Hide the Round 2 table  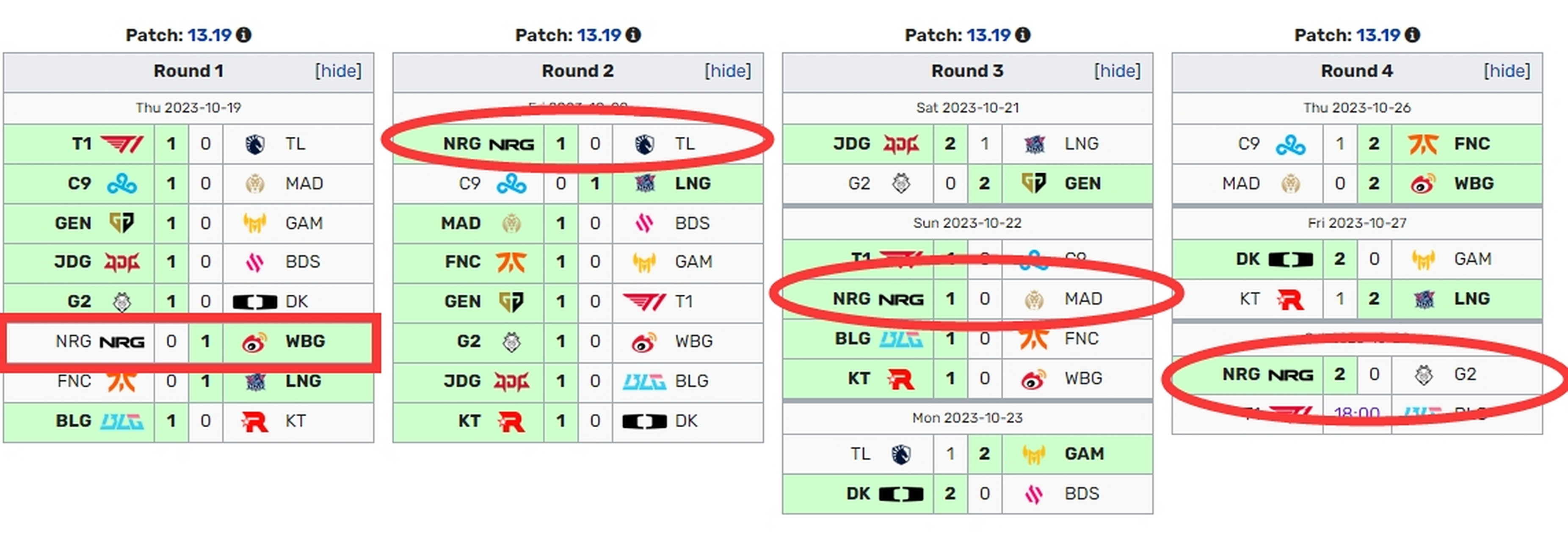click(728, 71)
